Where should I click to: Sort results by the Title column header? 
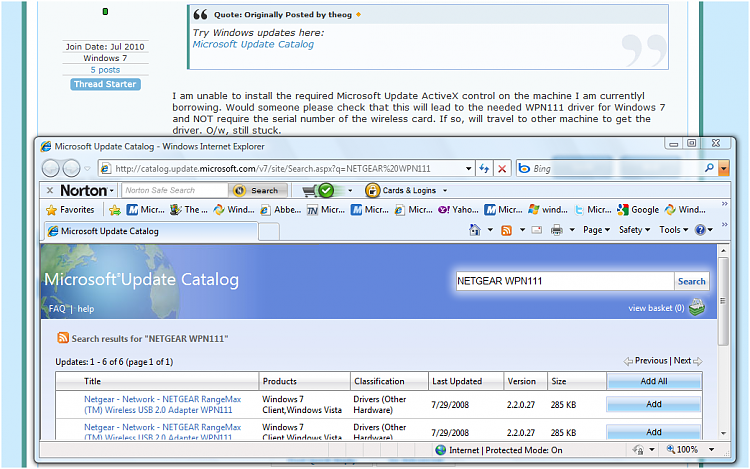click(x=158, y=381)
